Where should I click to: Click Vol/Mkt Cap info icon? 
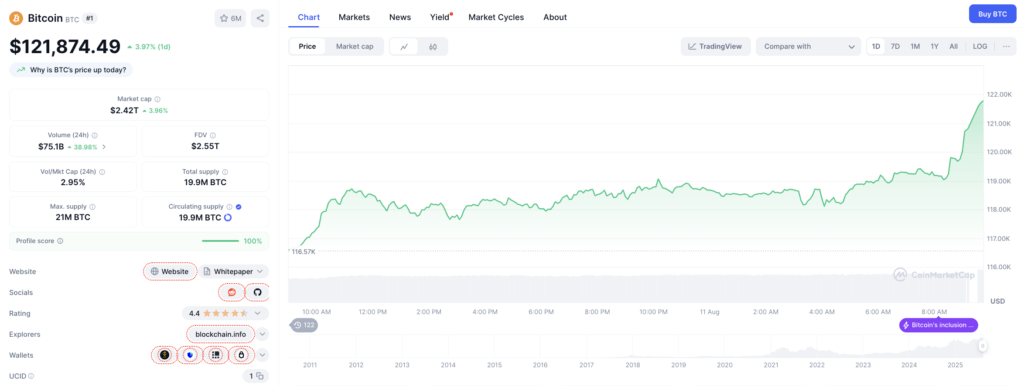pyautogui.click(x=102, y=172)
